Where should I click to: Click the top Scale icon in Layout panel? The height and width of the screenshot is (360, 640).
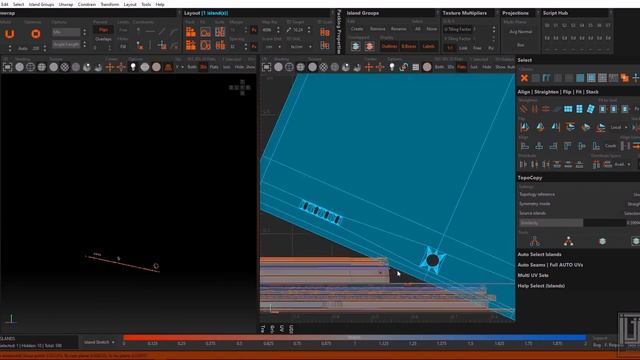click(x=220, y=32)
